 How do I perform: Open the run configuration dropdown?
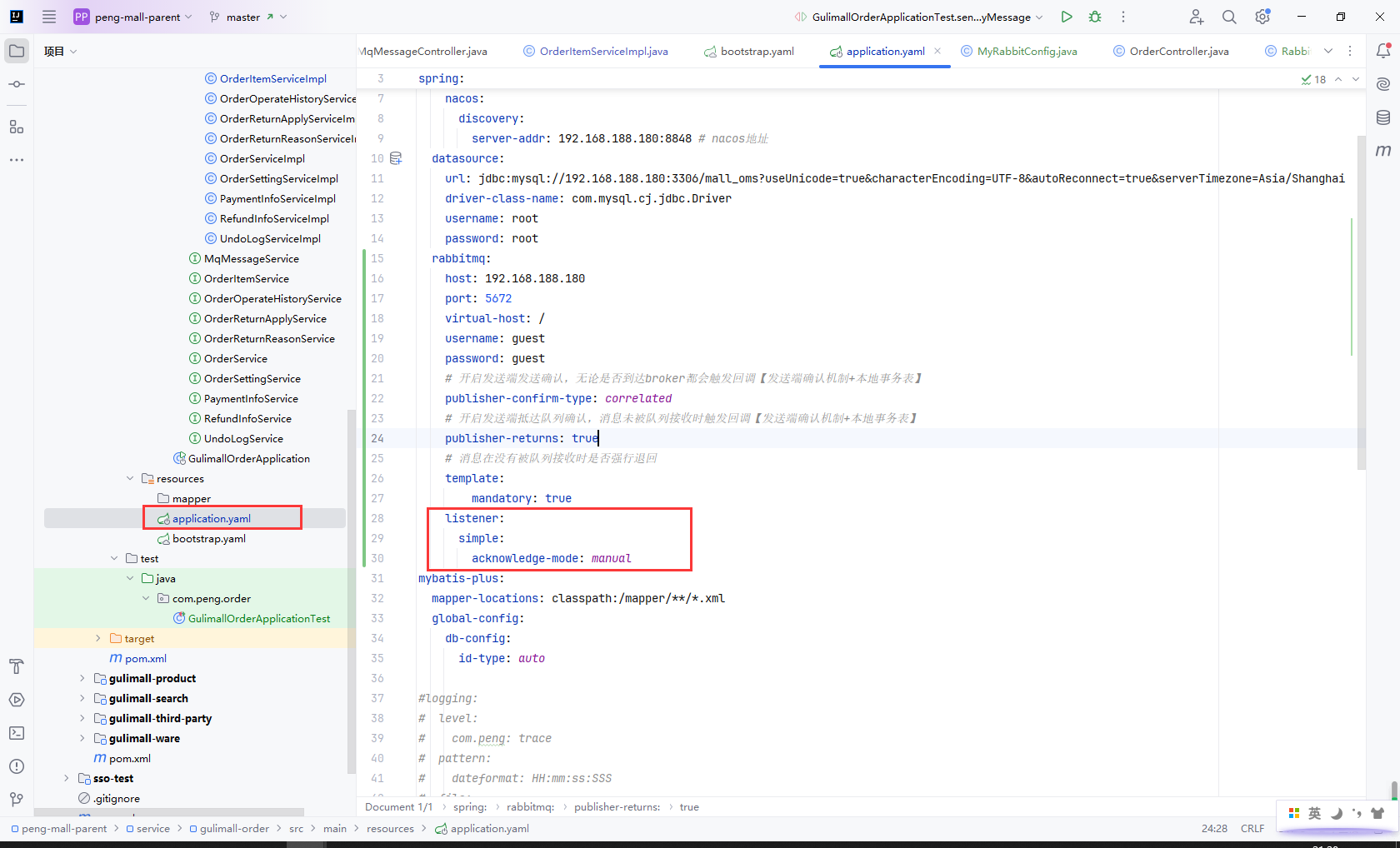click(918, 17)
